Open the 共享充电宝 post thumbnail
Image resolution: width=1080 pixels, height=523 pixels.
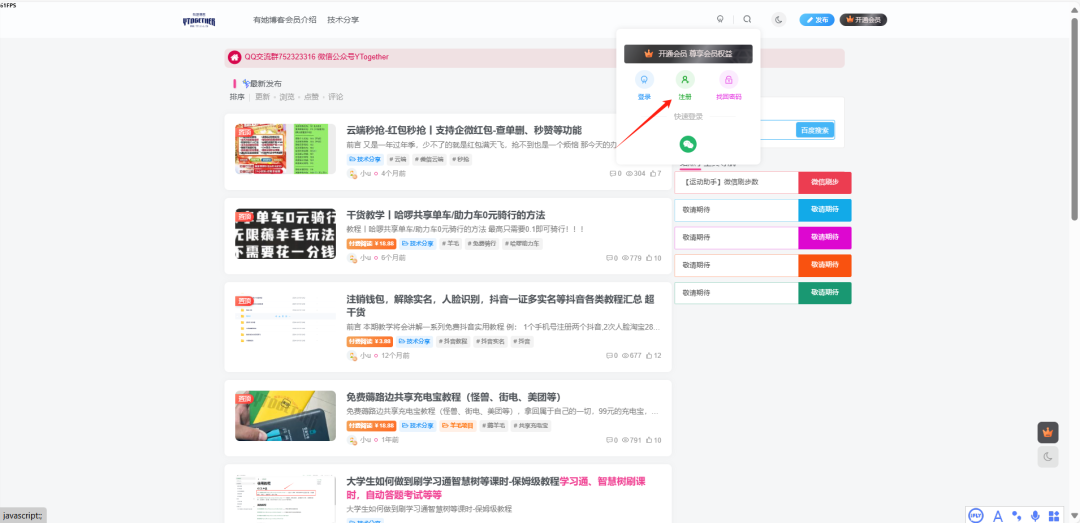[285, 416]
